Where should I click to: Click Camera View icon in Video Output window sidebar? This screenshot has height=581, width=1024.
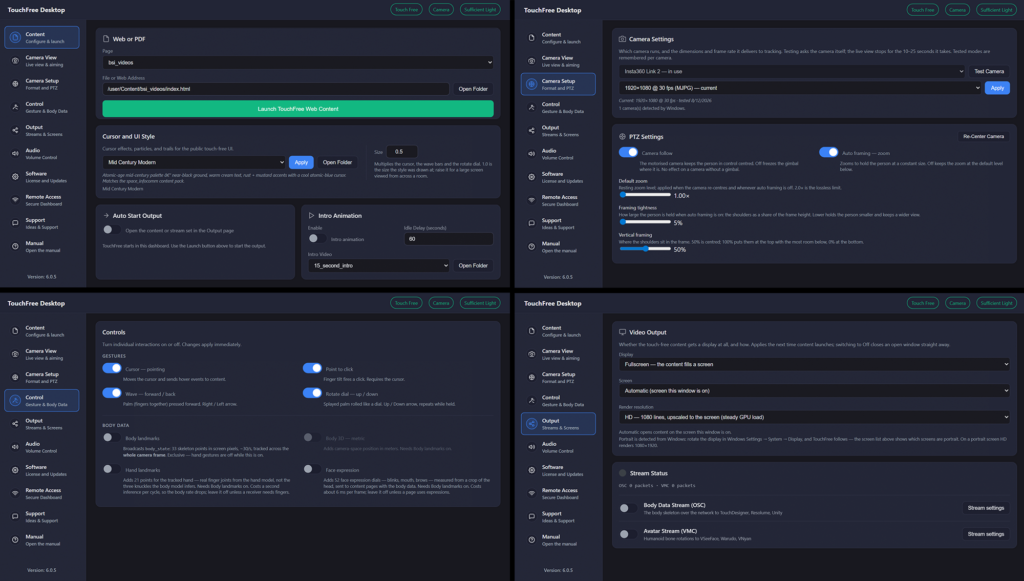click(x=532, y=354)
